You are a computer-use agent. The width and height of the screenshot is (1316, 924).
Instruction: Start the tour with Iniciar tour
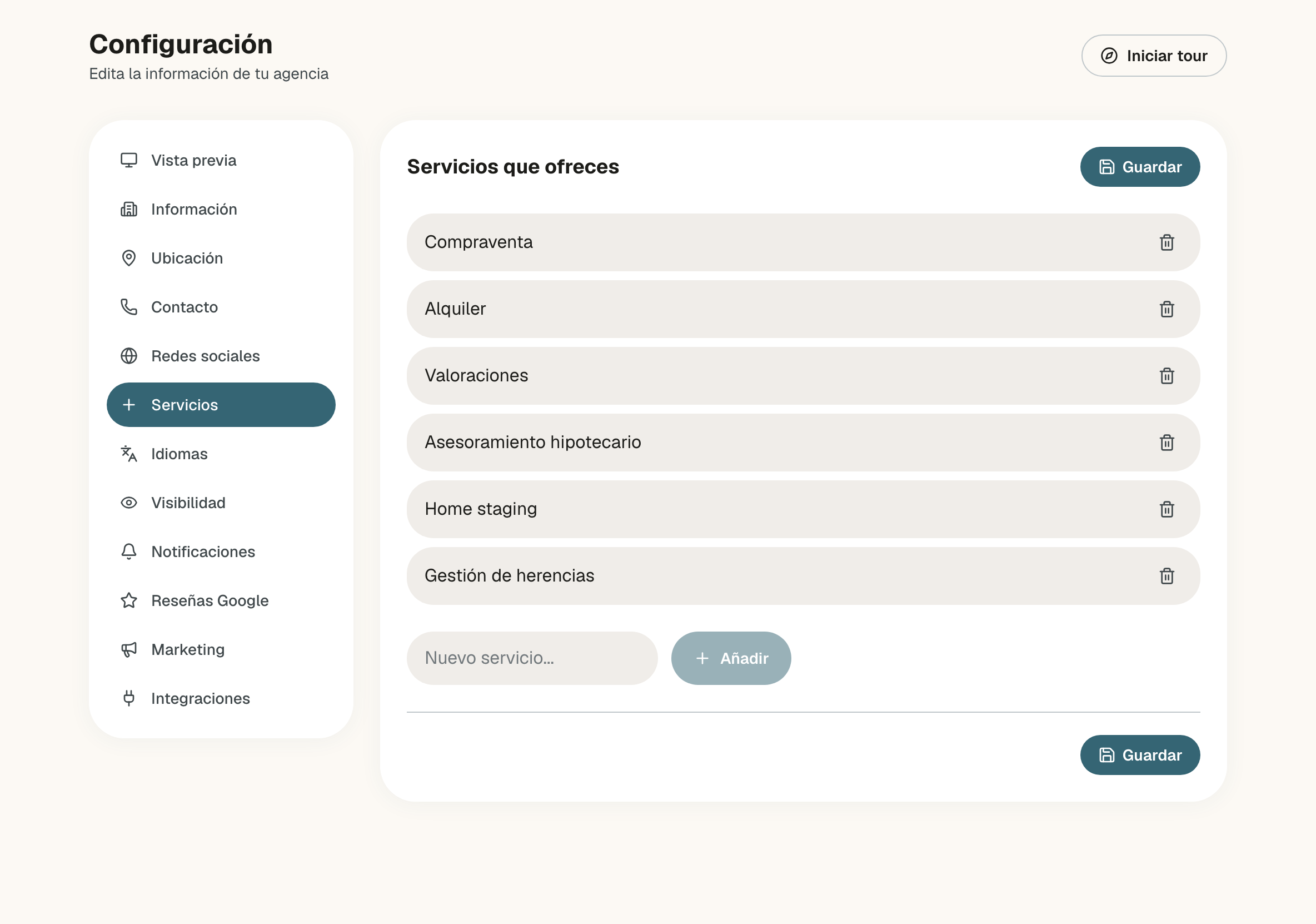(x=1153, y=56)
